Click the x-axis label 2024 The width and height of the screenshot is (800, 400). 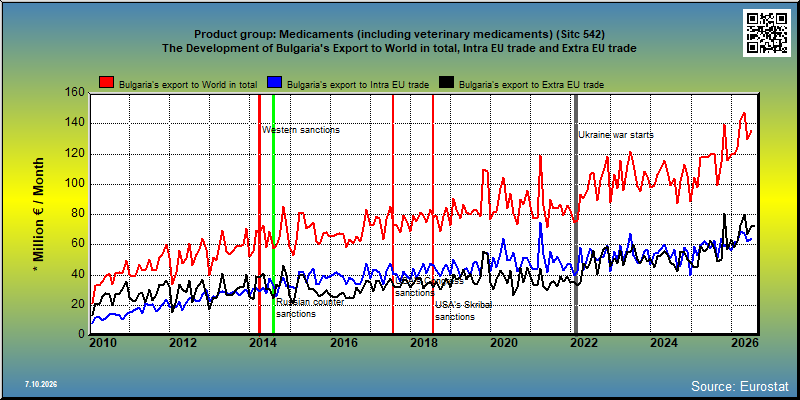point(663,342)
